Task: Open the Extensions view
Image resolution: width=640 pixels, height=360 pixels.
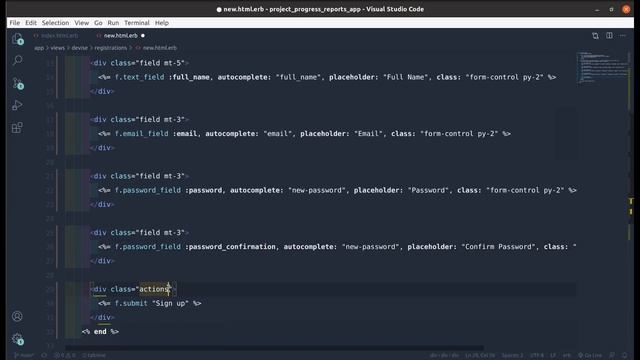Action: pyautogui.click(x=17, y=128)
